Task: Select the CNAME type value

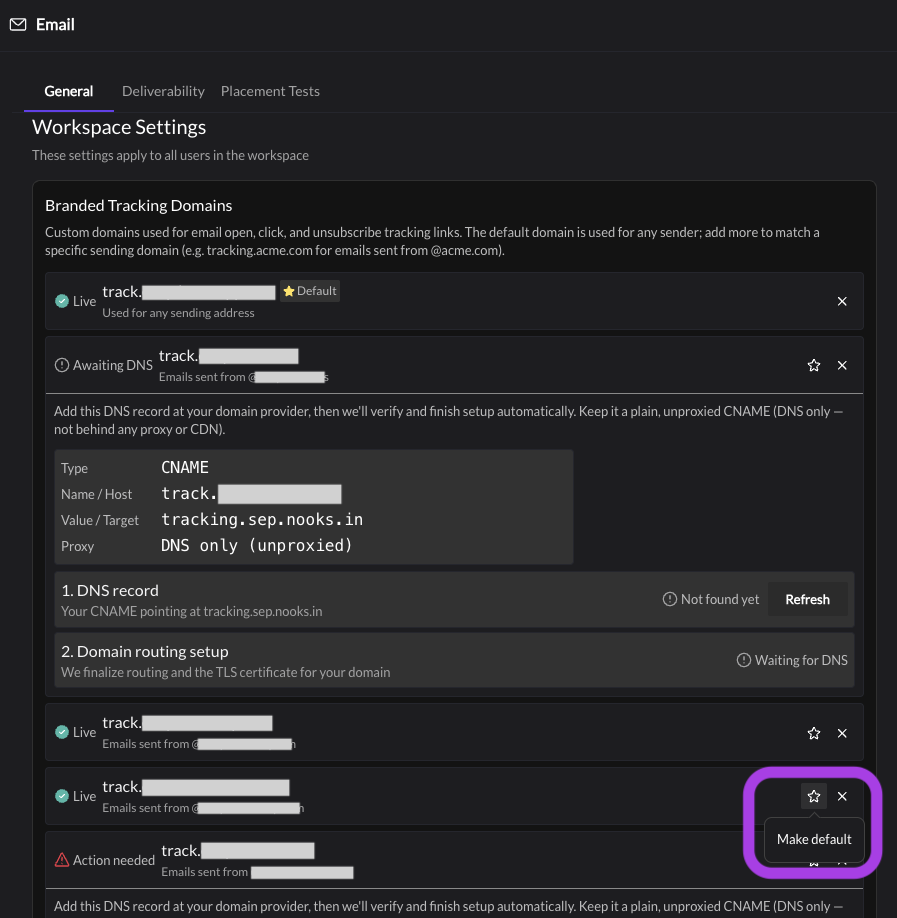Action: pyautogui.click(x=184, y=468)
